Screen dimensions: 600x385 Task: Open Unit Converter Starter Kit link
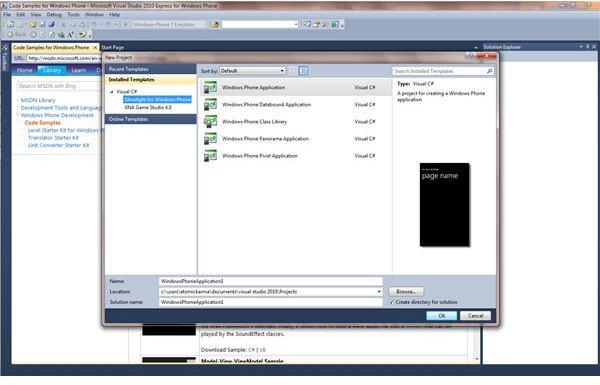(x=59, y=145)
